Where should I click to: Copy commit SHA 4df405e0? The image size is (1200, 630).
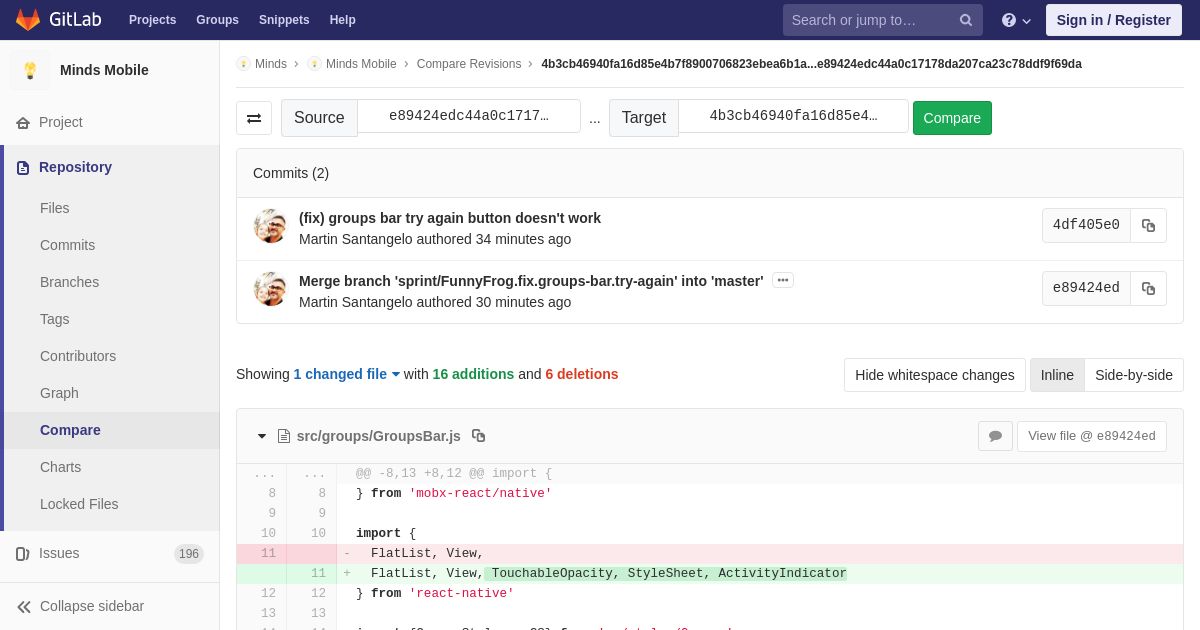[1148, 225]
